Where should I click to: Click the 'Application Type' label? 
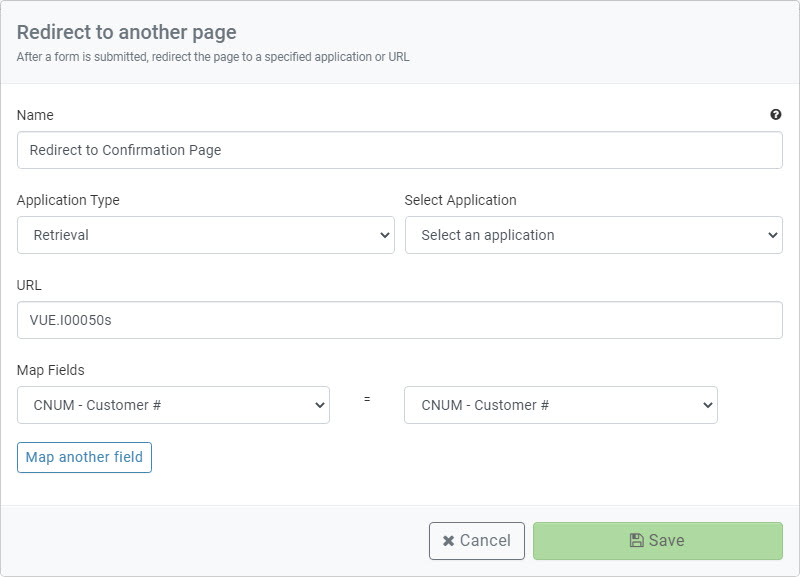(x=68, y=200)
